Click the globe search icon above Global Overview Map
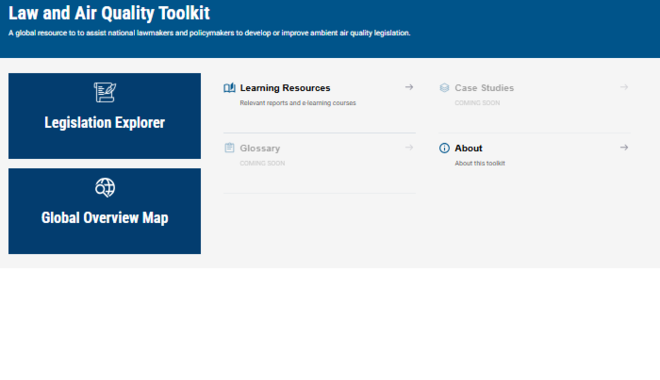Image resolution: width=660 pixels, height=380 pixels. pos(105,187)
